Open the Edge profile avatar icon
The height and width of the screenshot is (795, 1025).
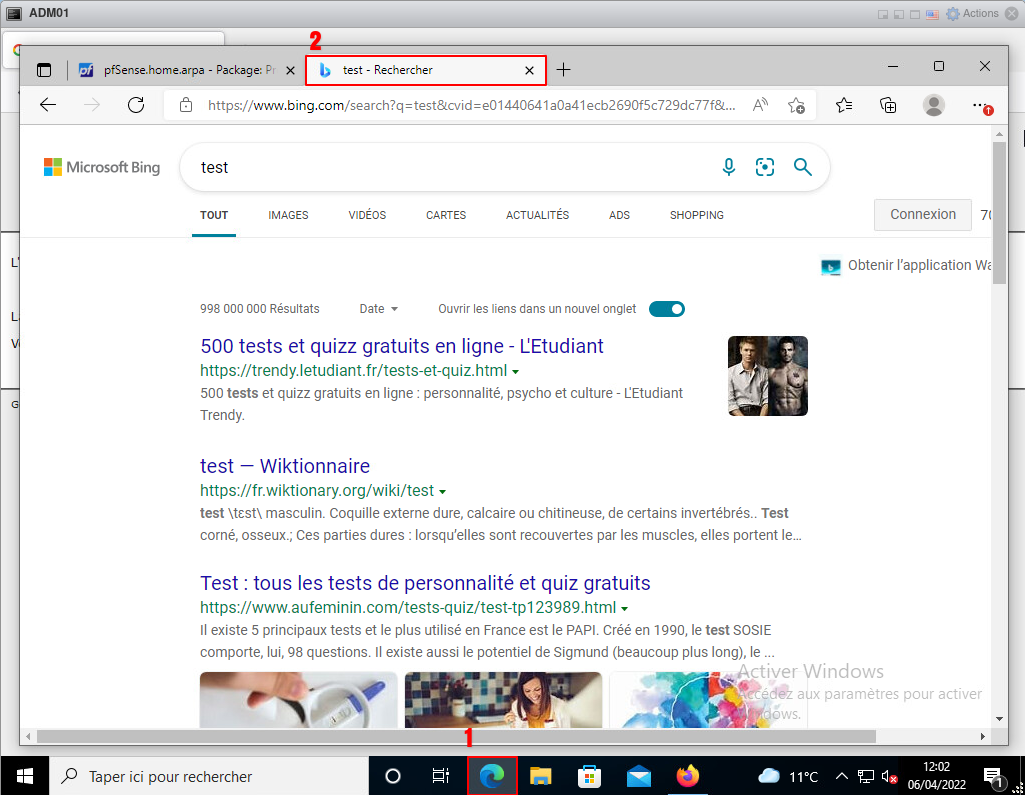(x=934, y=105)
